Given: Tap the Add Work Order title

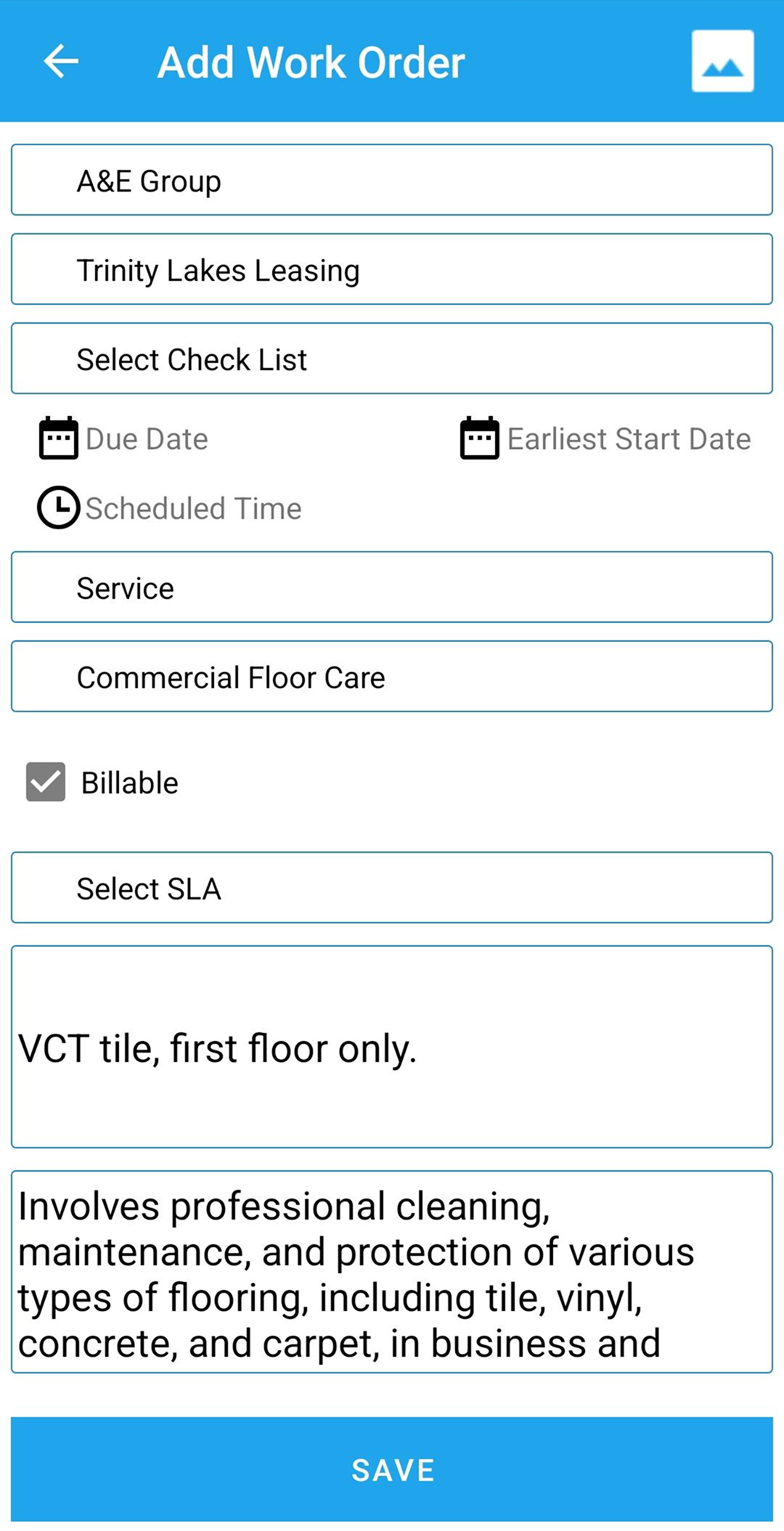Looking at the screenshot, I should (311, 62).
